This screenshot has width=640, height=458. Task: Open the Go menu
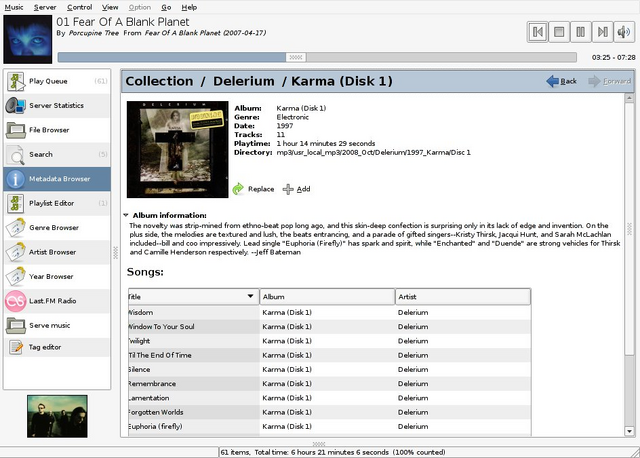(166, 7)
